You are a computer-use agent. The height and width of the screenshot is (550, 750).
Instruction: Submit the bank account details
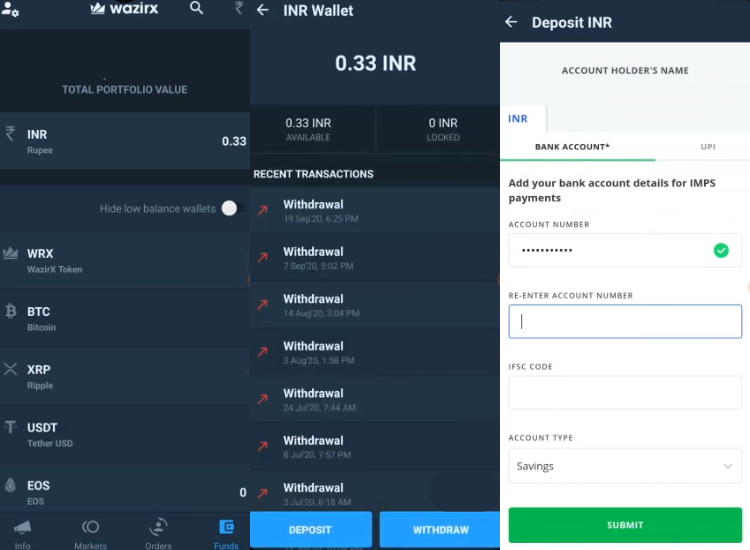click(625, 525)
